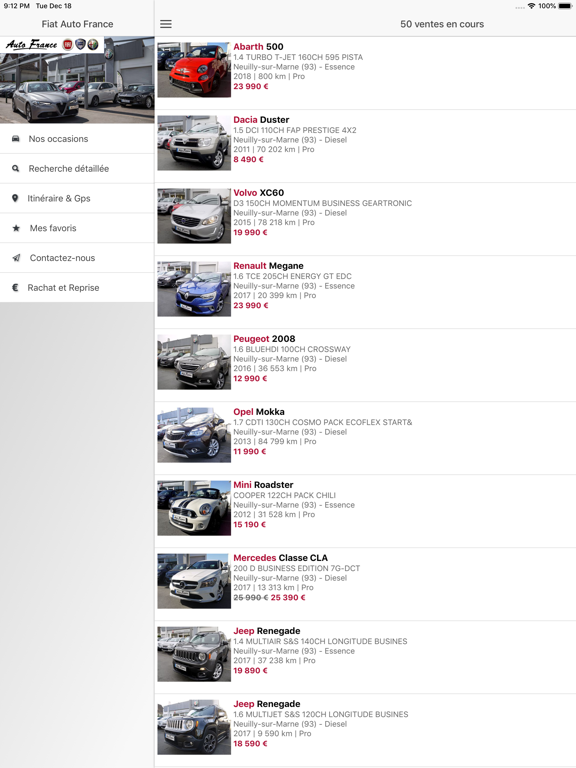Viewport: 576px width, 768px height.
Task: Open Mes favoris menu item
Action: coord(77,228)
